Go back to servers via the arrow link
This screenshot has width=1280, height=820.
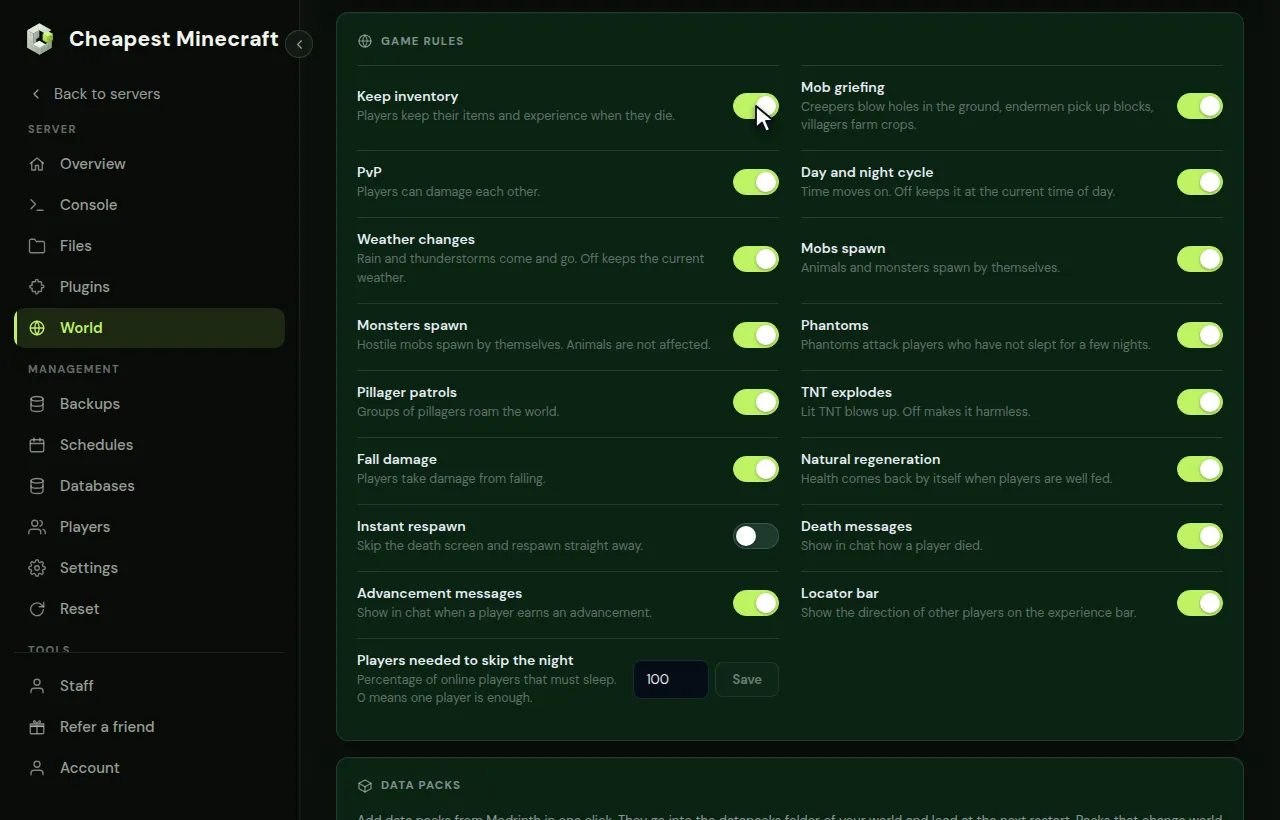(95, 94)
